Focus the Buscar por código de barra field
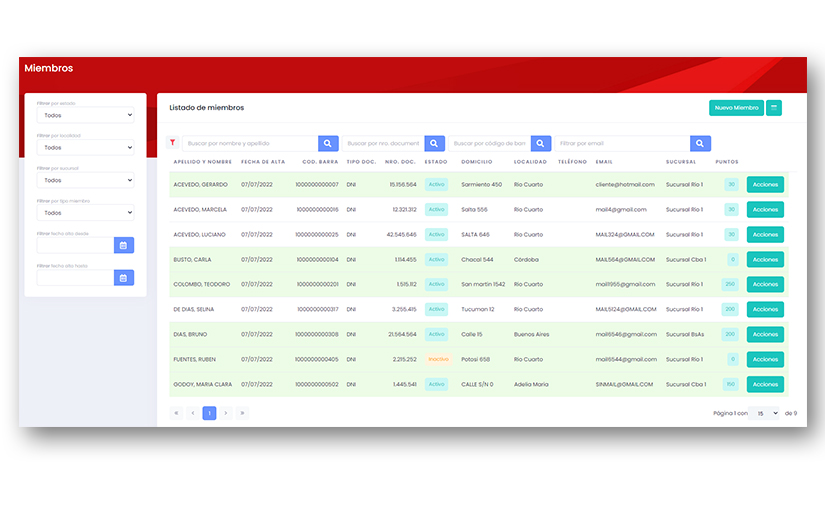 pyautogui.click(x=489, y=143)
